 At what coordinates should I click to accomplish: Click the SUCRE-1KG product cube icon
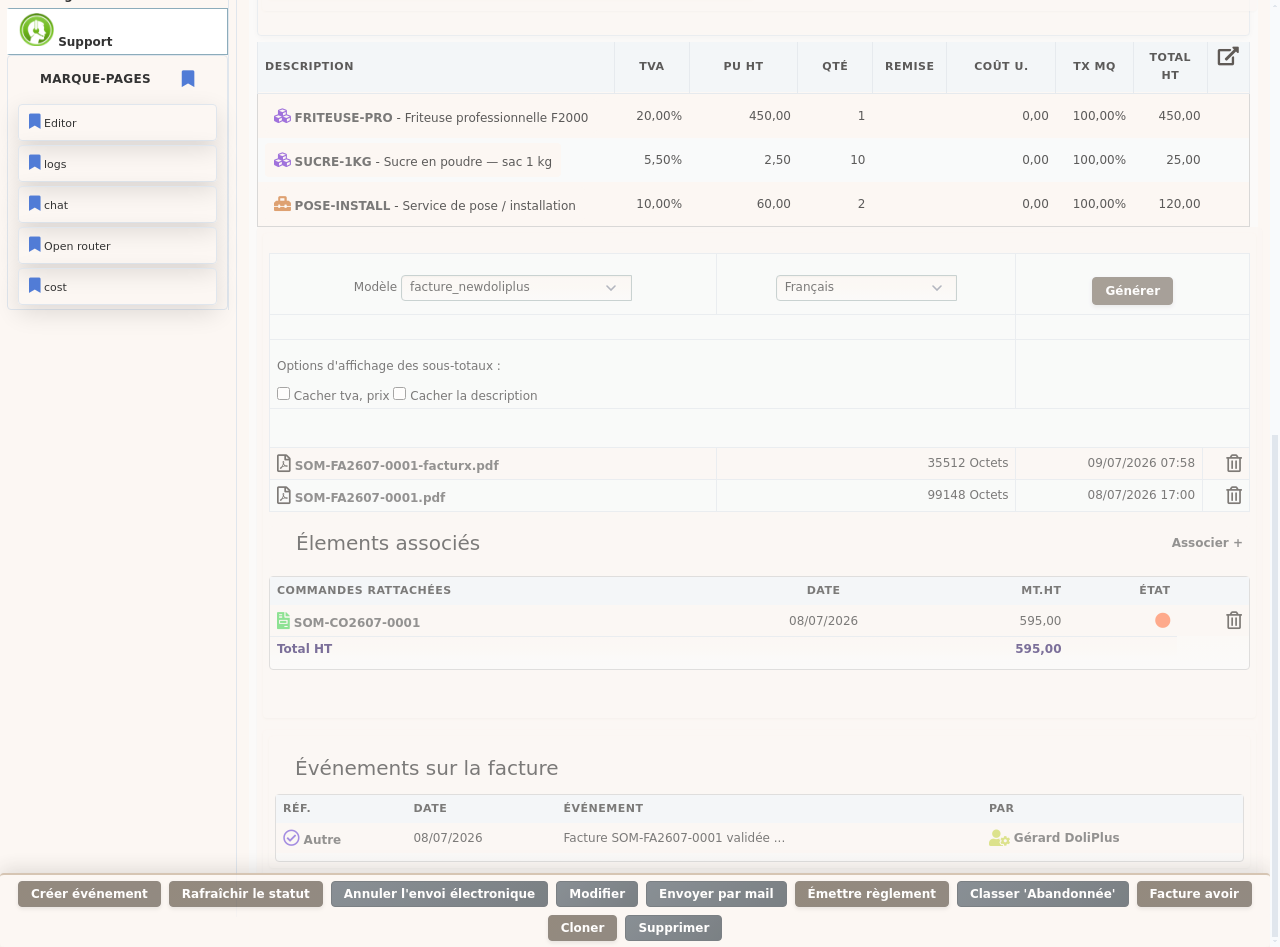click(282, 160)
